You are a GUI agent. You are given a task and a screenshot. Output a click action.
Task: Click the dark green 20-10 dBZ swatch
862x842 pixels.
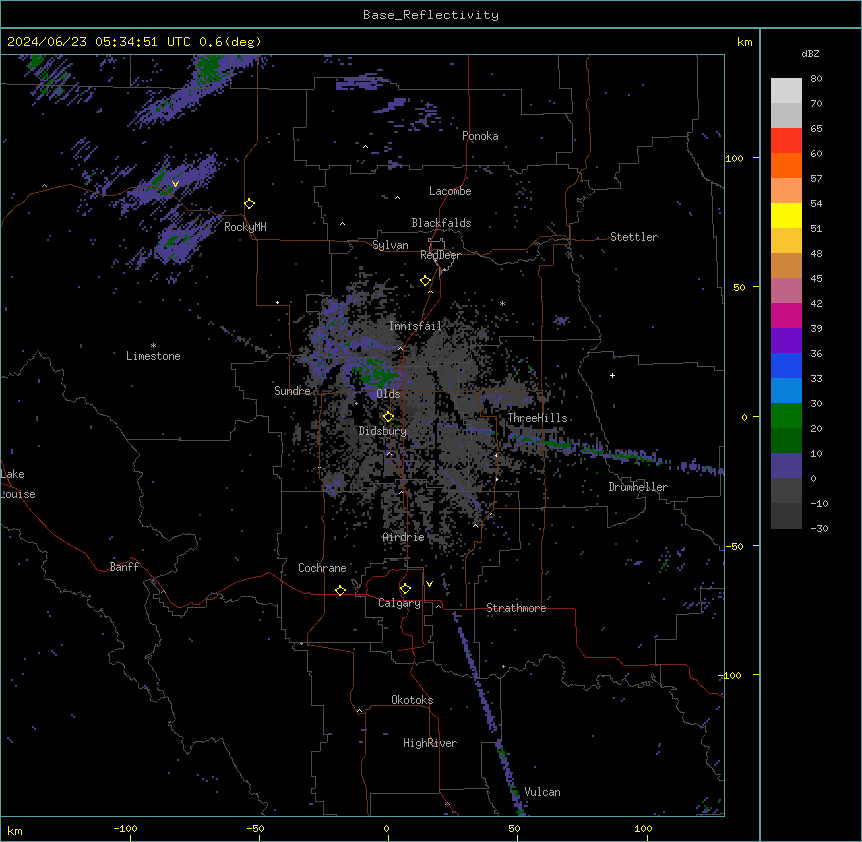coord(786,441)
